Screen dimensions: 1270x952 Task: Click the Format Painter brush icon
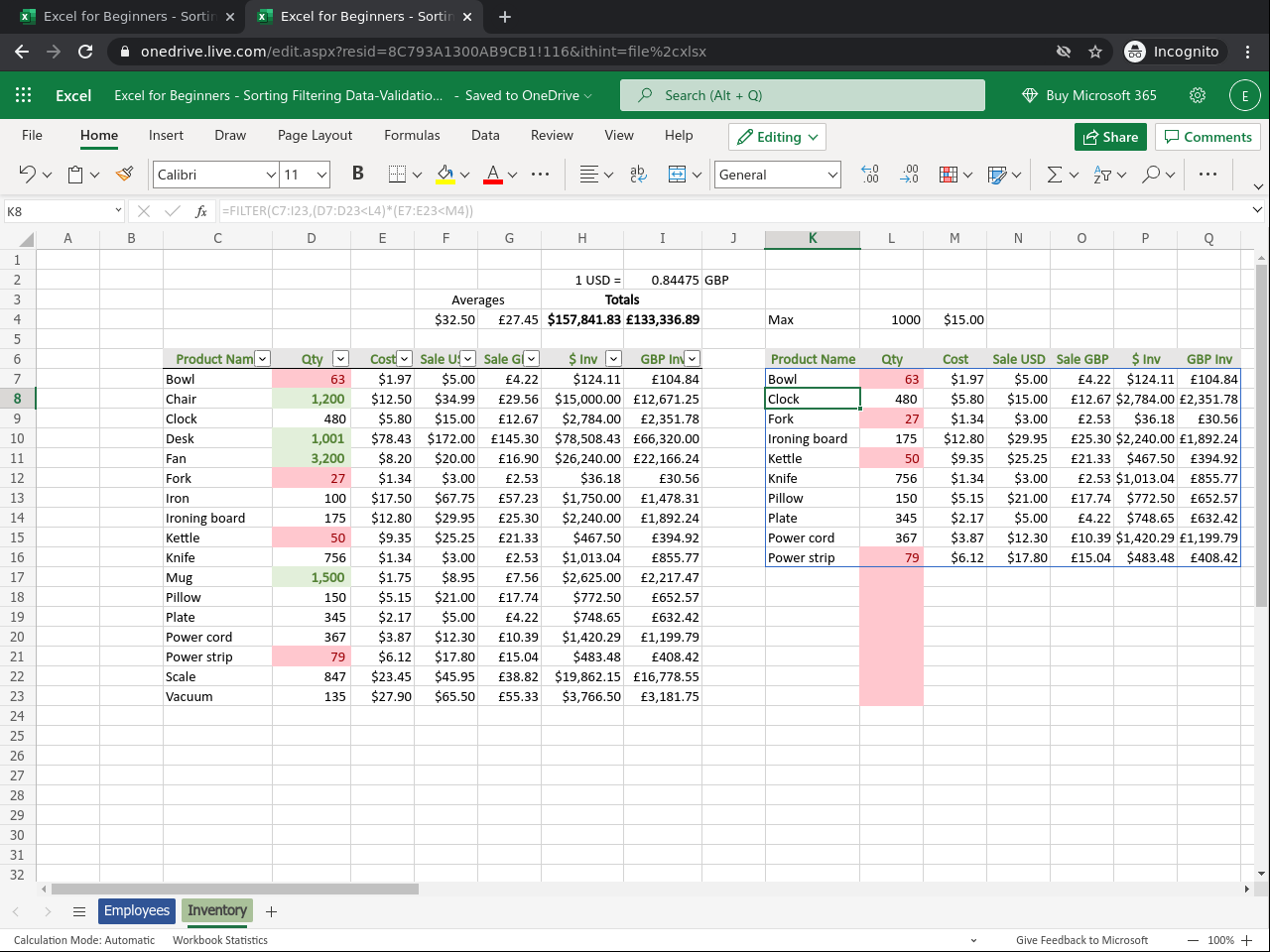pyautogui.click(x=124, y=175)
